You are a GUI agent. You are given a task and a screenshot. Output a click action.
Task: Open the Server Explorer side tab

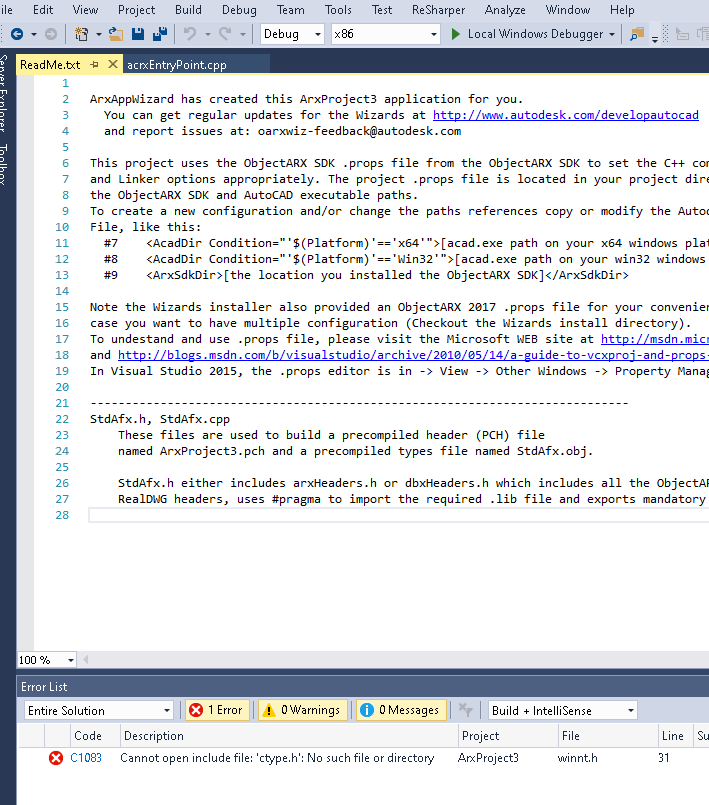[4, 93]
